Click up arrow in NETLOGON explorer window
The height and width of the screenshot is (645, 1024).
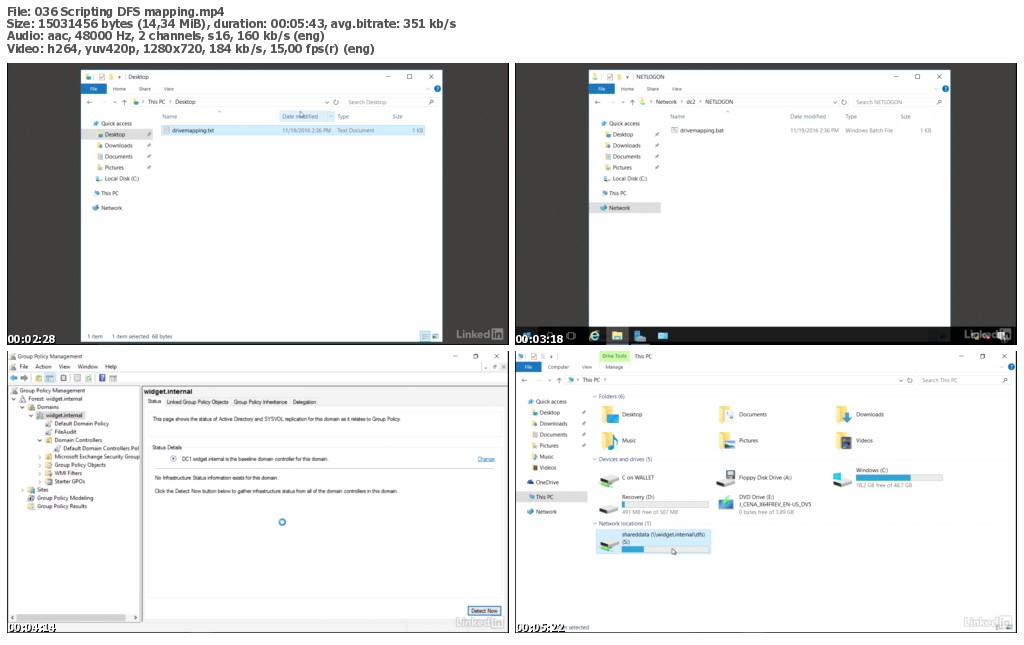(x=632, y=102)
